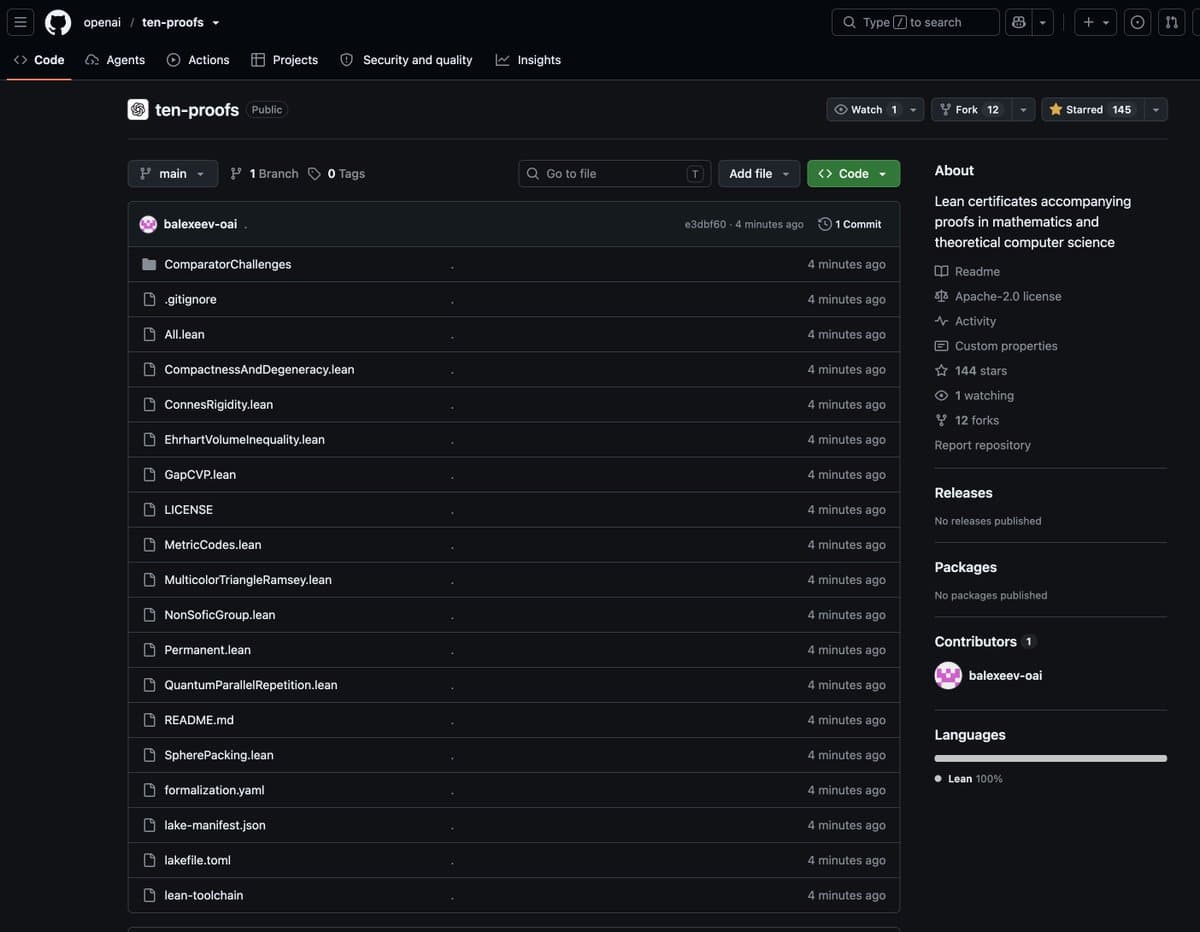View the 1 Commit history link
Image resolution: width=1200 pixels, height=932 pixels.
850,224
